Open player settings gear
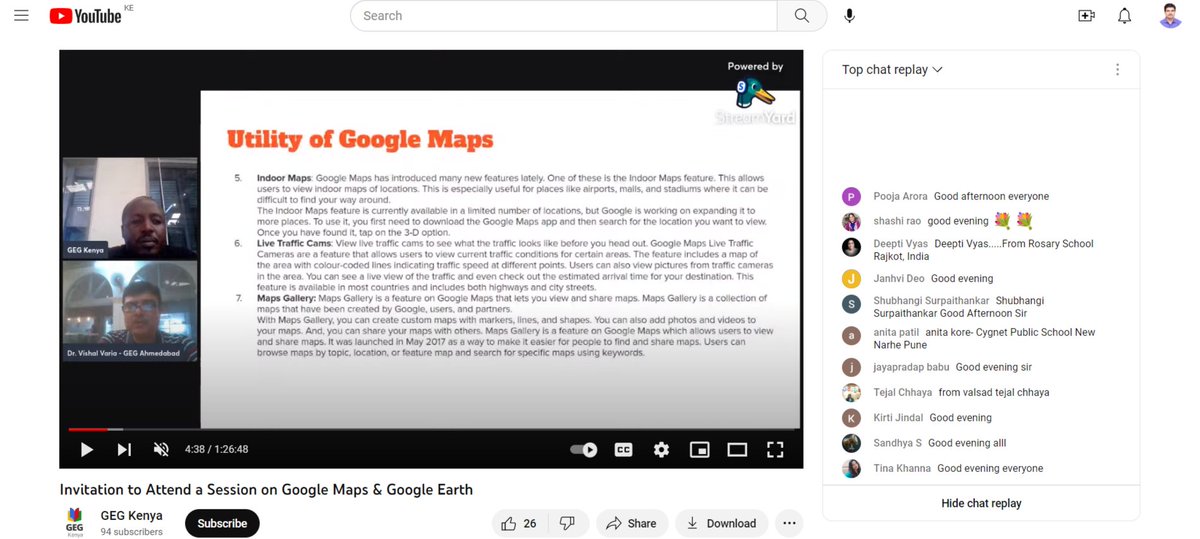 click(661, 450)
